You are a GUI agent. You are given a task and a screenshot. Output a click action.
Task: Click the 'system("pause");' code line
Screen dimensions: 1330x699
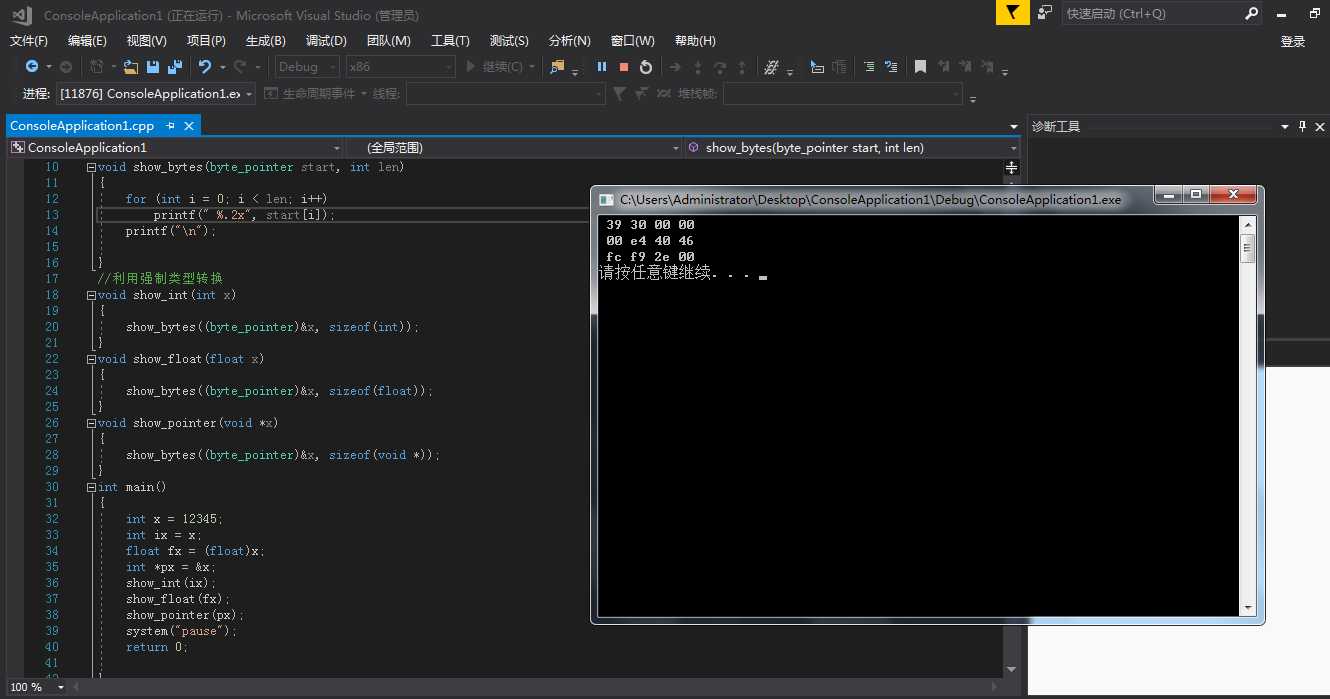(x=182, y=631)
